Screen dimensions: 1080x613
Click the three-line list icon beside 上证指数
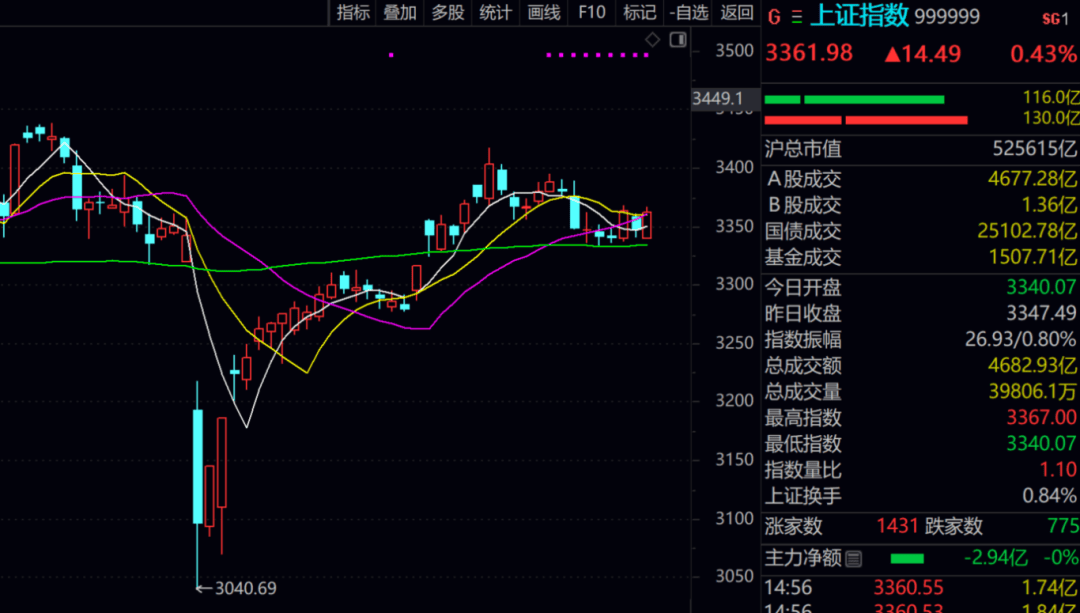[797, 17]
